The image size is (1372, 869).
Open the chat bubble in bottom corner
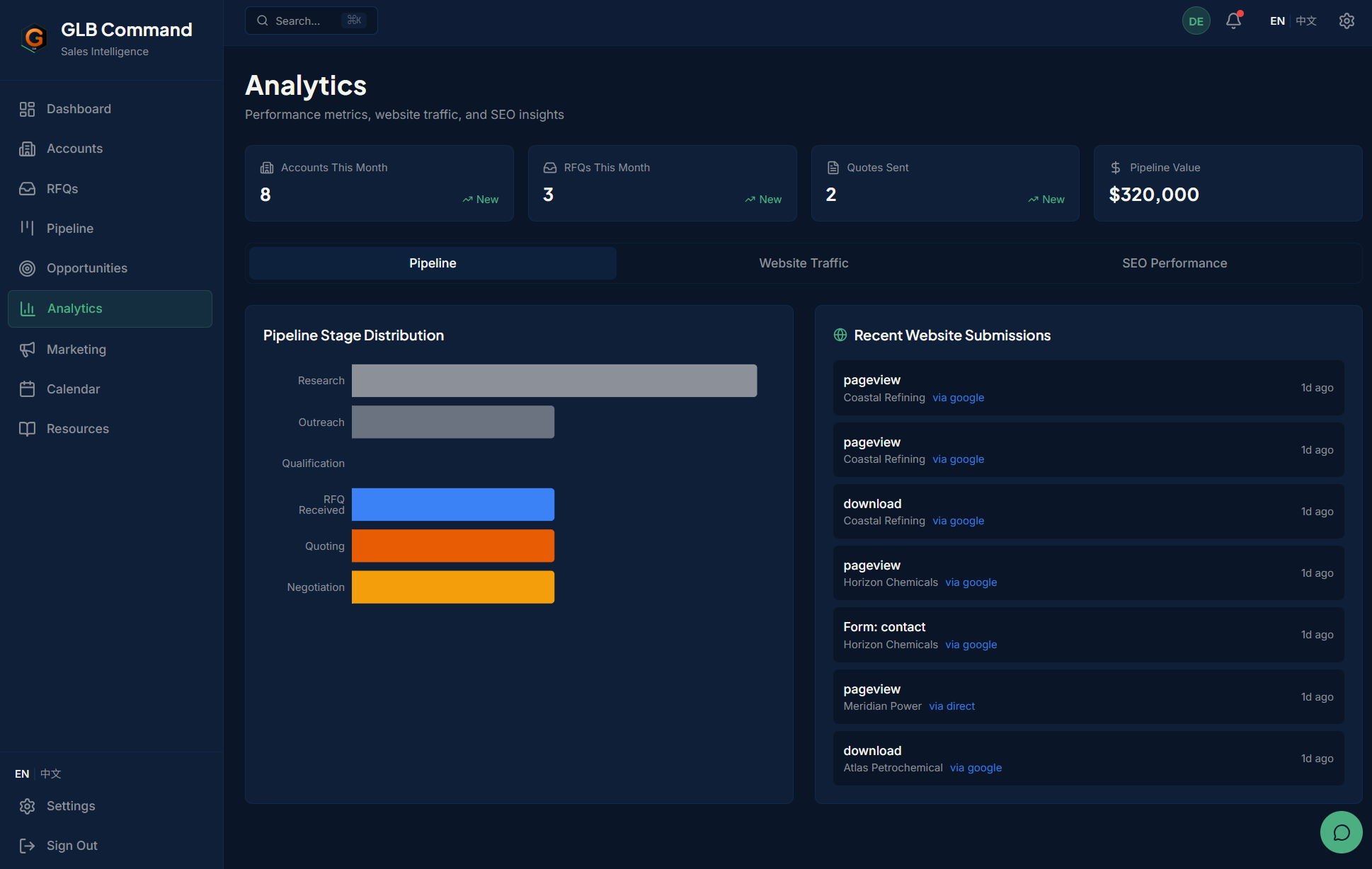[x=1341, y=832]
